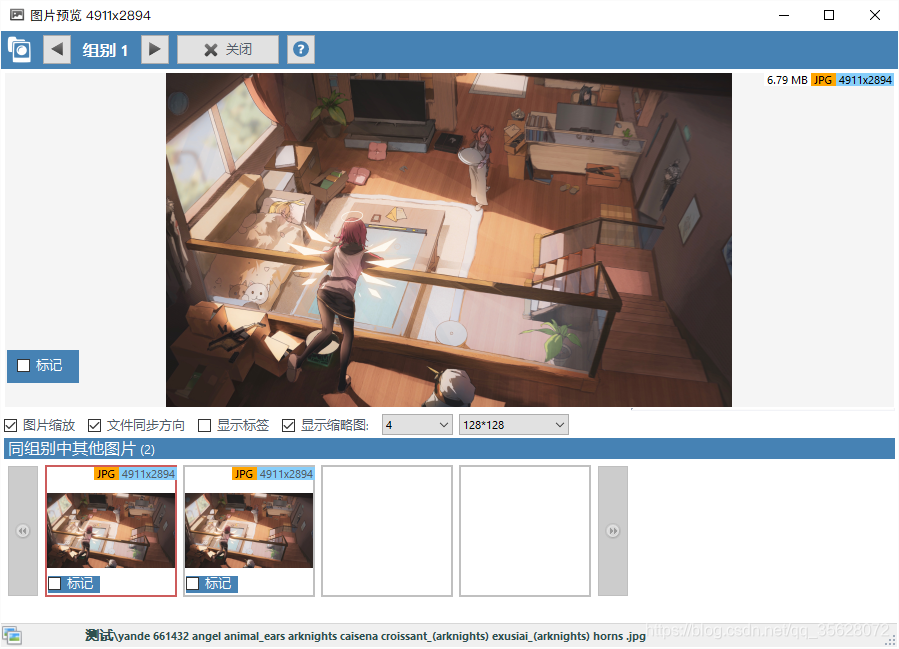899x649 pixels.
Task: Open the thumbnail count dropdown showing 4
Action: (417, 425)
